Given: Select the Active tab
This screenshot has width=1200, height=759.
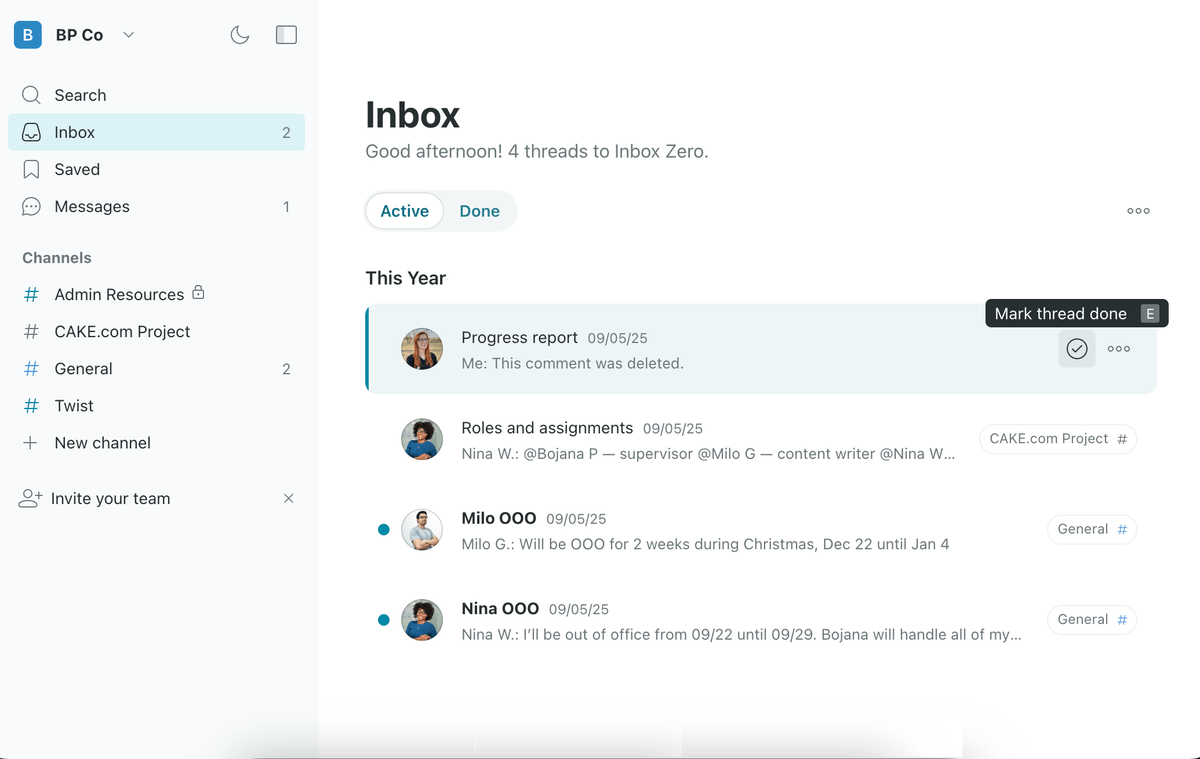Looking at the screenshot, I should 404,211.
